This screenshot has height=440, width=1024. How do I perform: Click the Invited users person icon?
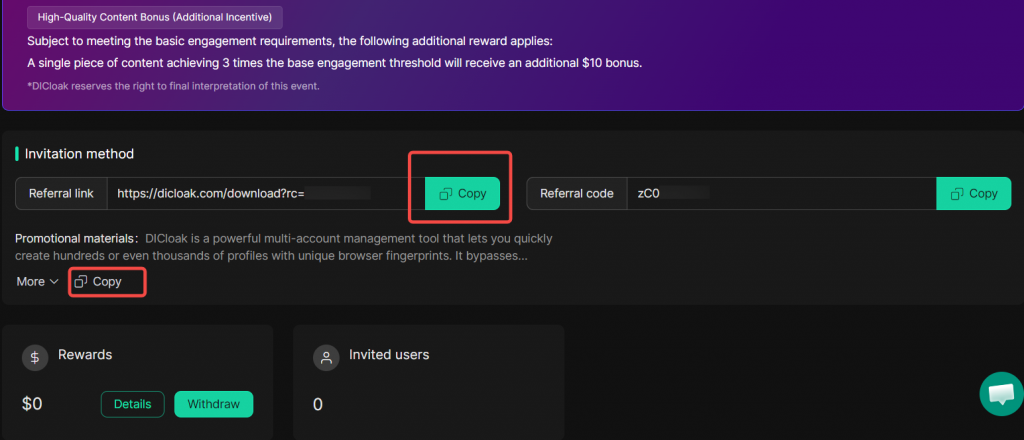pos(327,358)
